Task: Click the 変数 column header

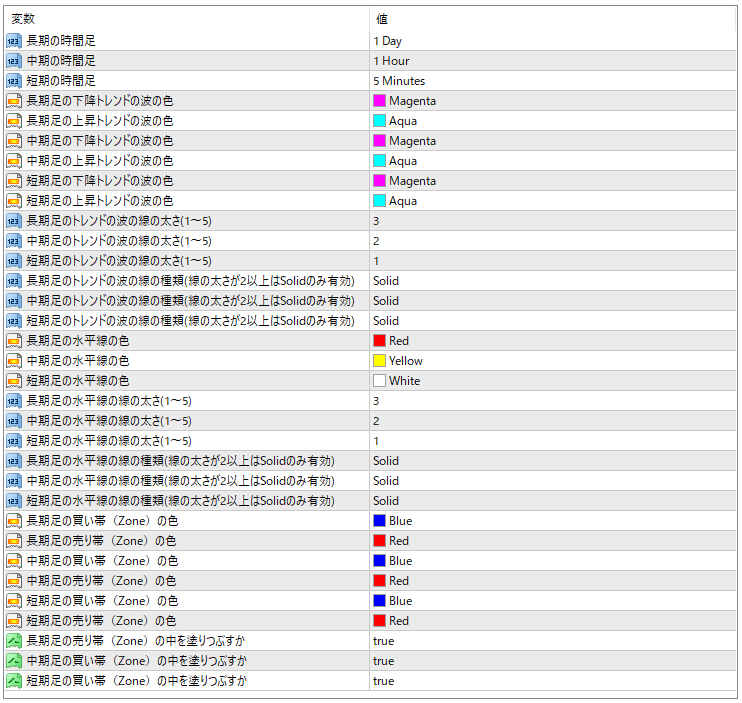Action: [23, 19]
